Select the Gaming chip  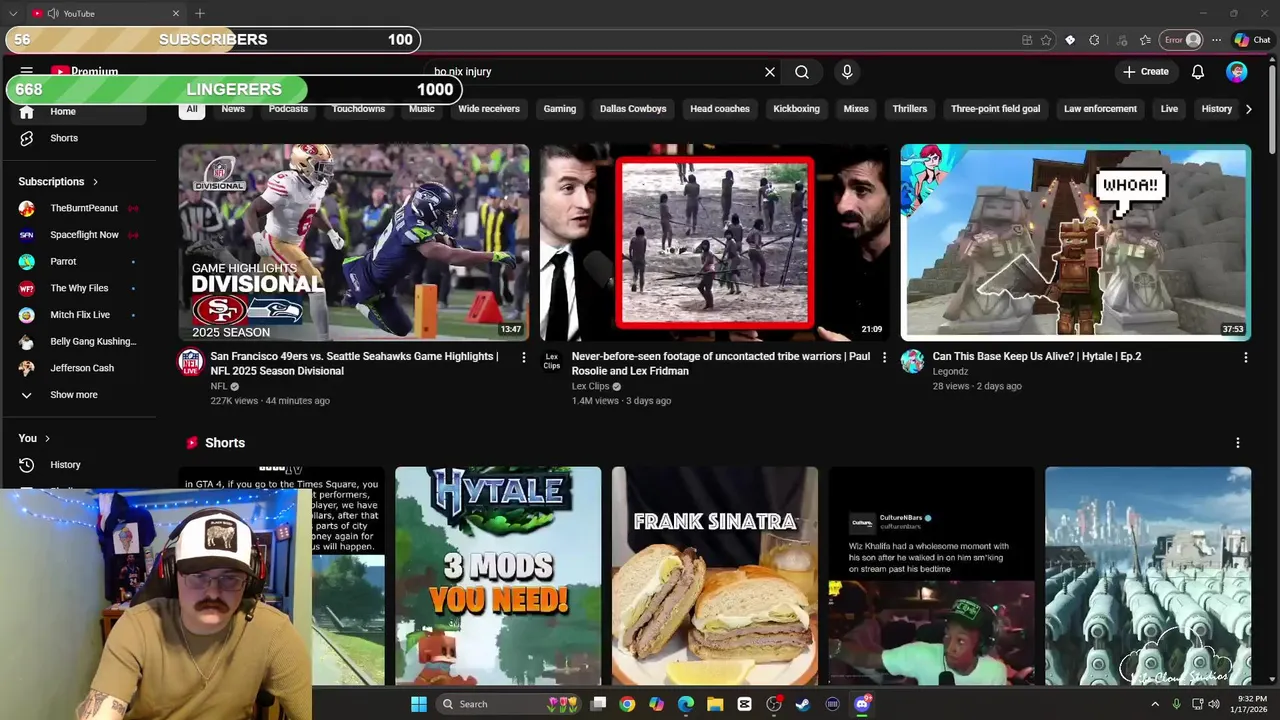coord(560,109)
